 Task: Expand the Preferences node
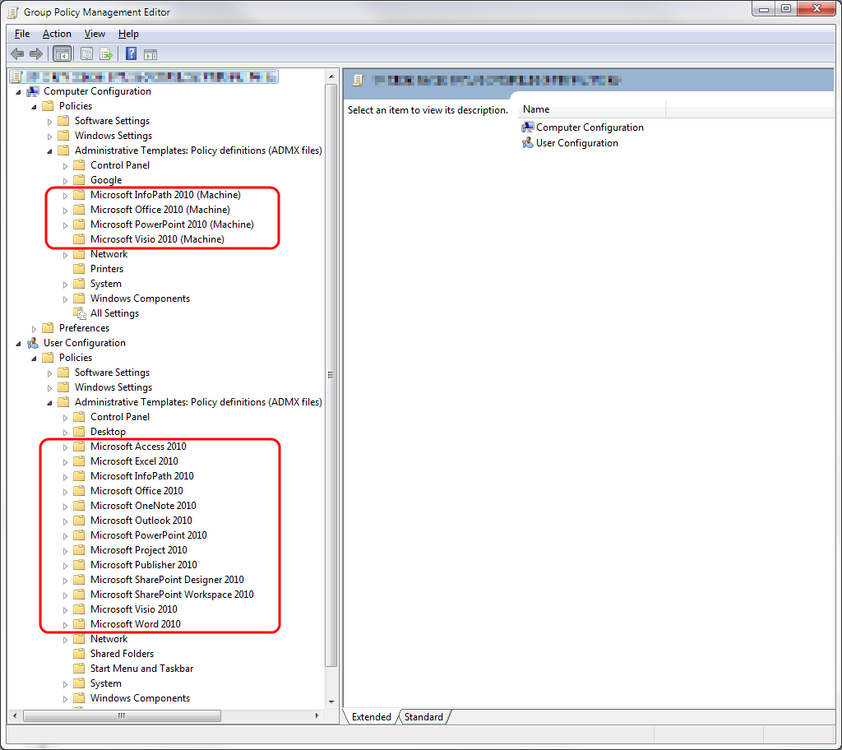pos(34,329)
